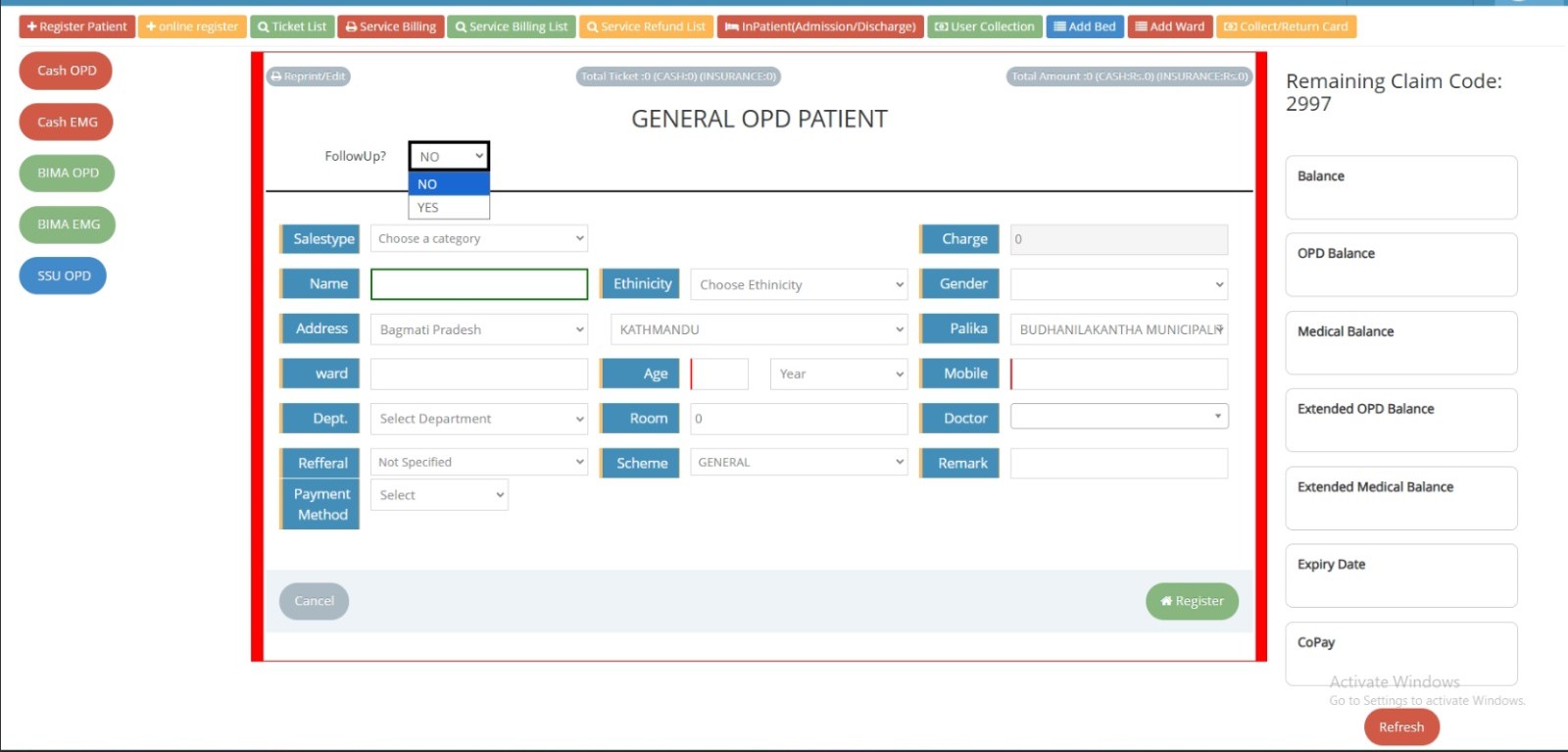This screenshot has width=1568, height=752.
Task: Click Total Ticket summary badge
Action: pos(678,76)
